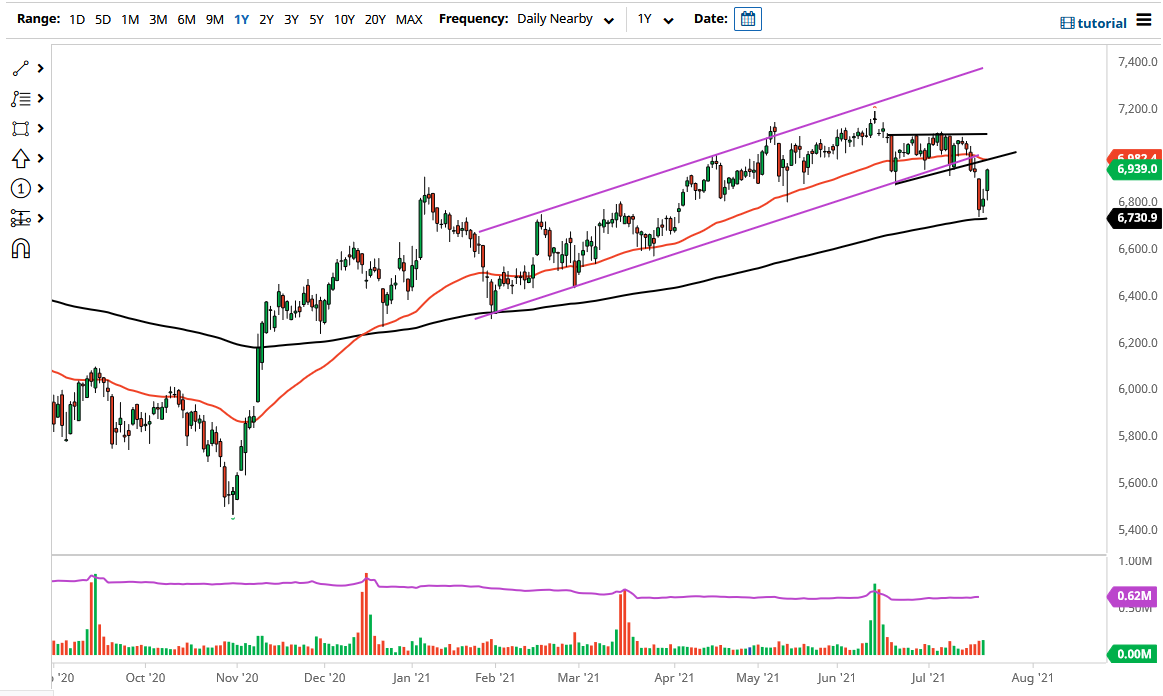
Task: Select the rectangle shape tool
Action: point(20,128)
